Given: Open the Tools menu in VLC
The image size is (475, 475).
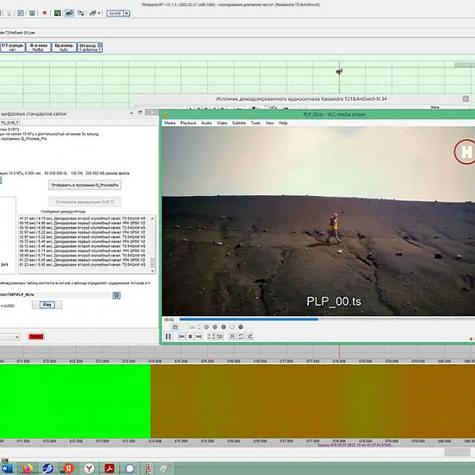Looking at the screenshot, I should (x=256, y=123).
